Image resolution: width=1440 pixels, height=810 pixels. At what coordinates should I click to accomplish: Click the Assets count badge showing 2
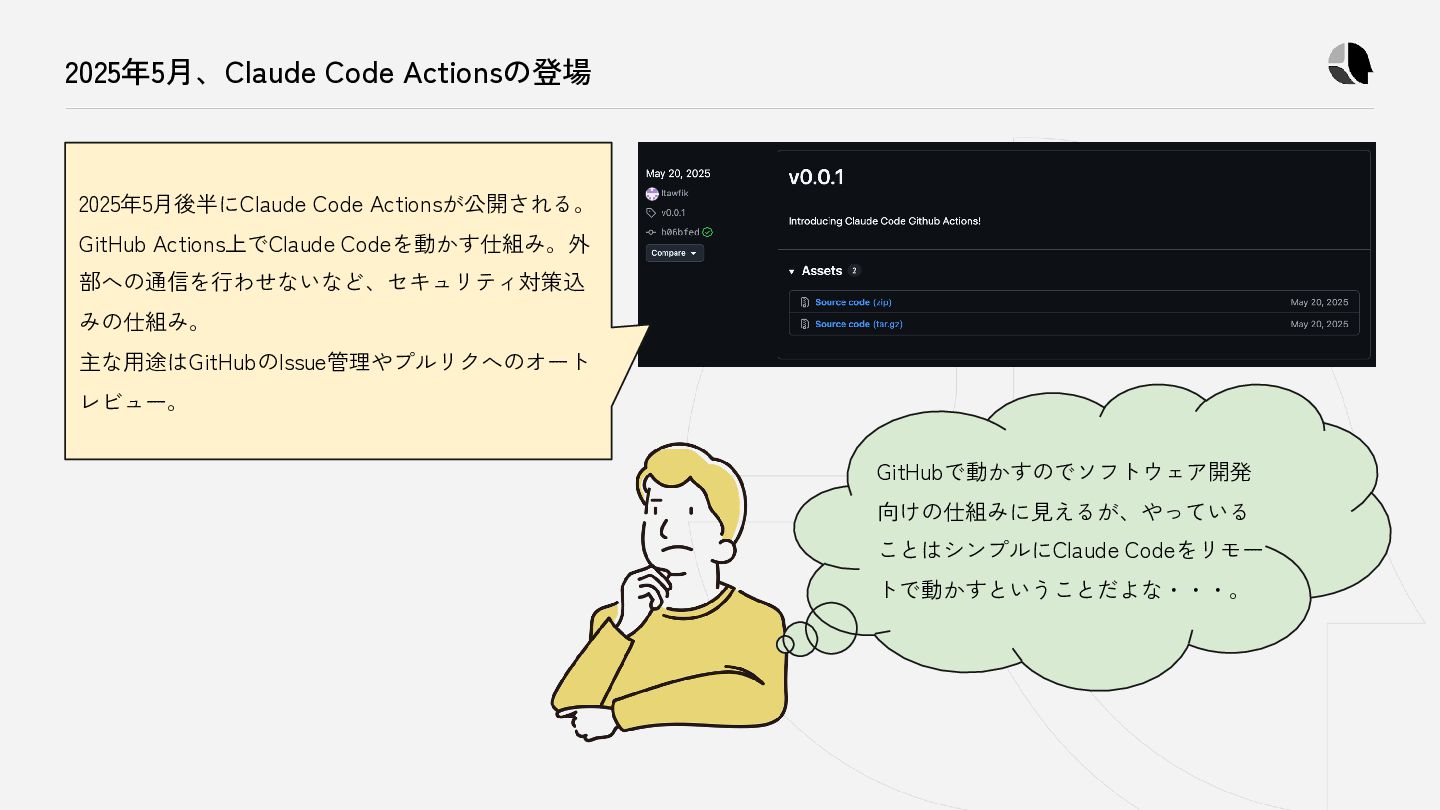tap(854, 271)
